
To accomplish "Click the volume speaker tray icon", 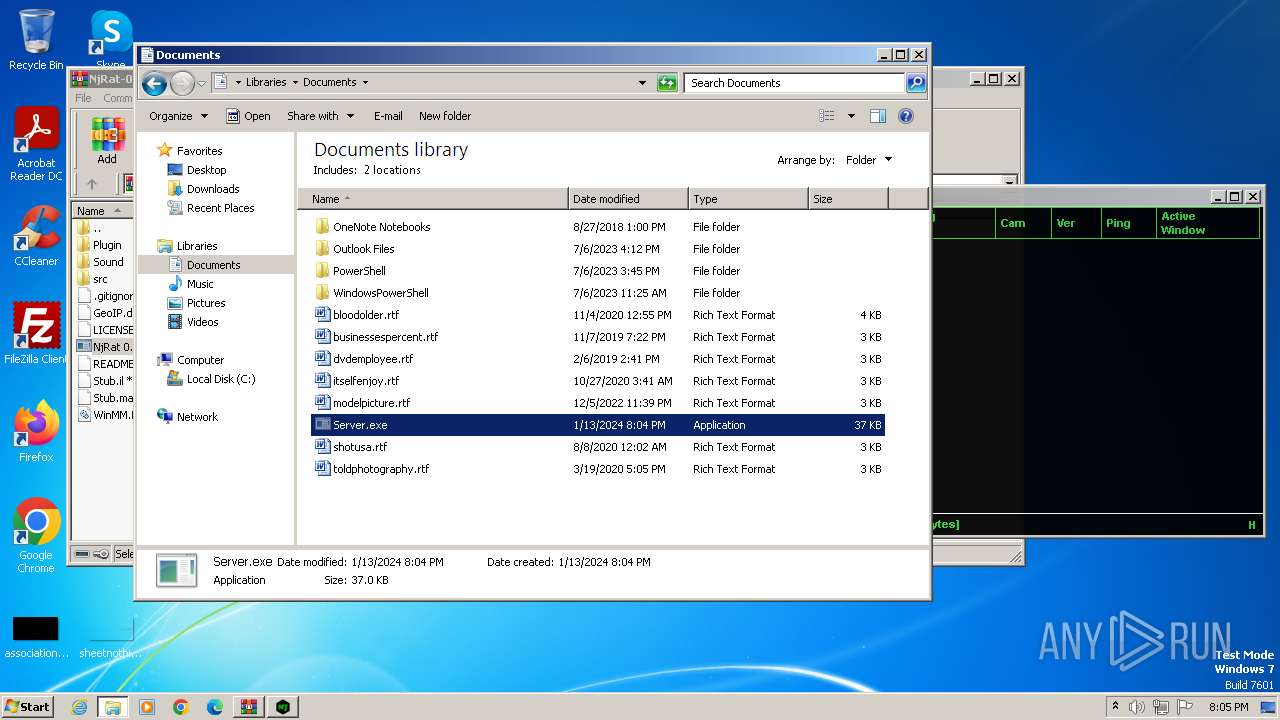I will 1137,707.
